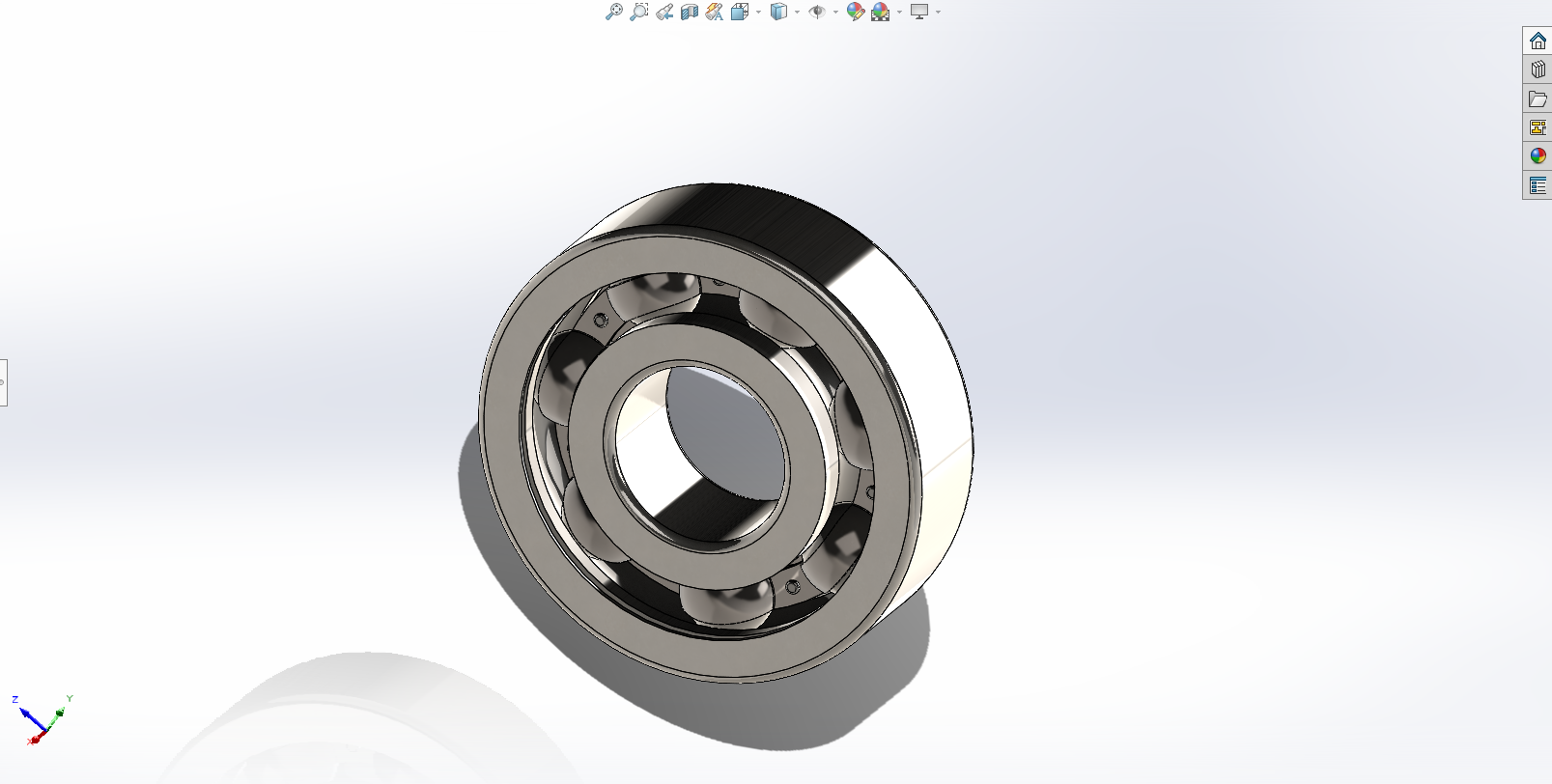This screenshot has height=784, width=1552.
Task: Open the Apply Scene dropdown arrow
Action: (x=899, y=12)
